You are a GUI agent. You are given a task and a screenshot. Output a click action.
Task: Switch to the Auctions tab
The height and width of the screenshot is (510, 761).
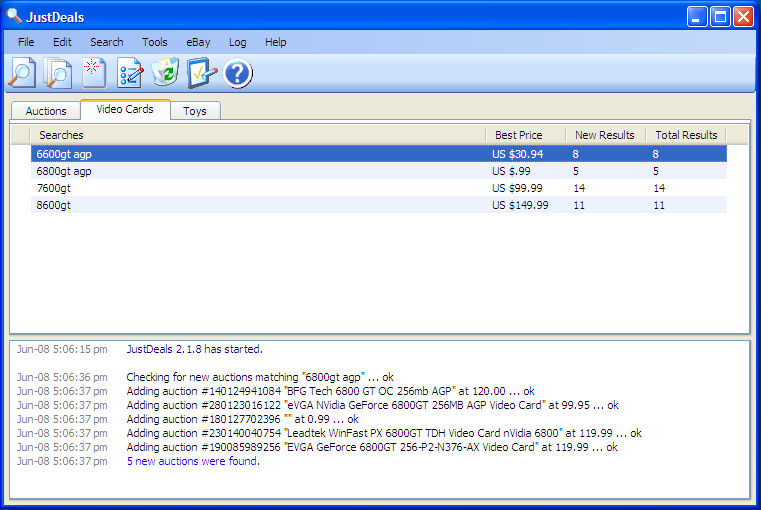tap(46, 111)
